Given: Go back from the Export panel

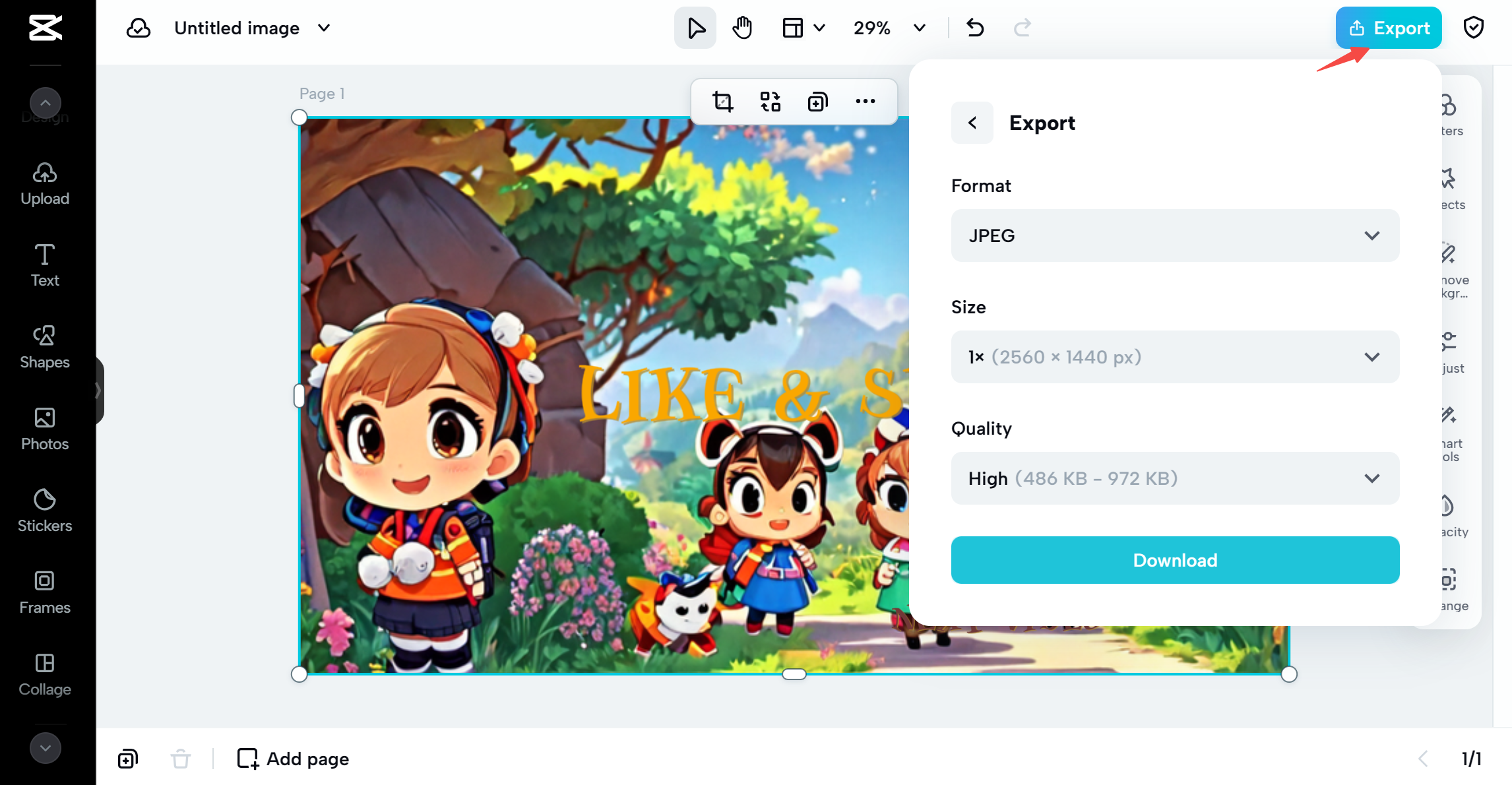Looking at the screenshot, I should (x=972, y=123).
